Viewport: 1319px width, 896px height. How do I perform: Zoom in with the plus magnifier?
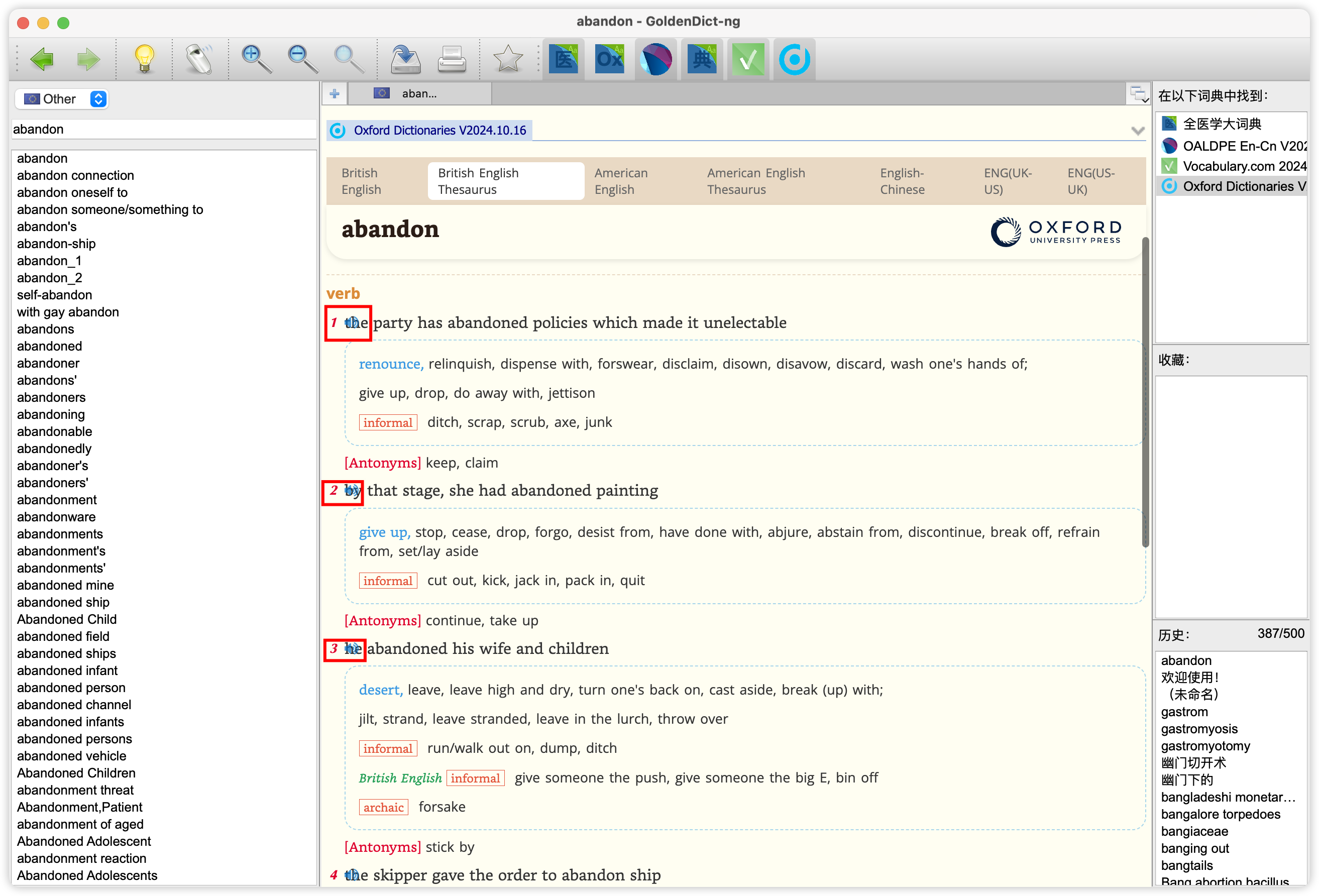tap(257, 59)
